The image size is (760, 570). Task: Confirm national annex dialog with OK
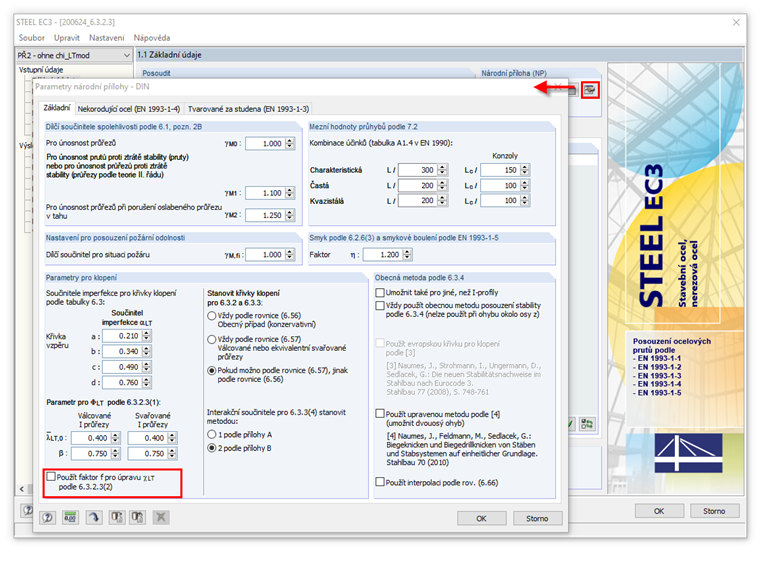[481, 518]
